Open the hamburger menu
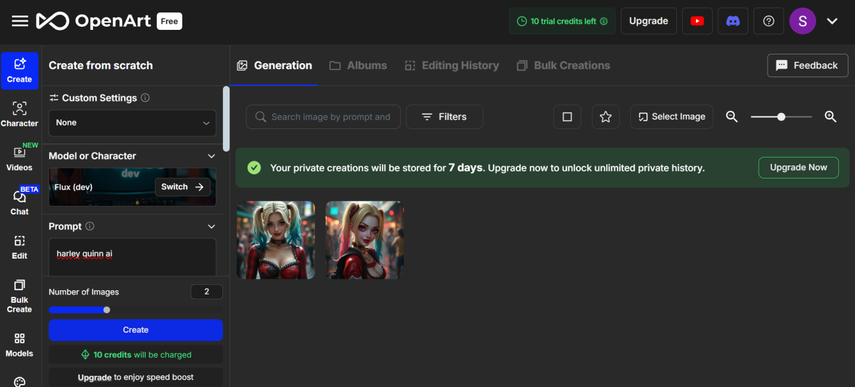855x387 pixels. pos(20,21)
